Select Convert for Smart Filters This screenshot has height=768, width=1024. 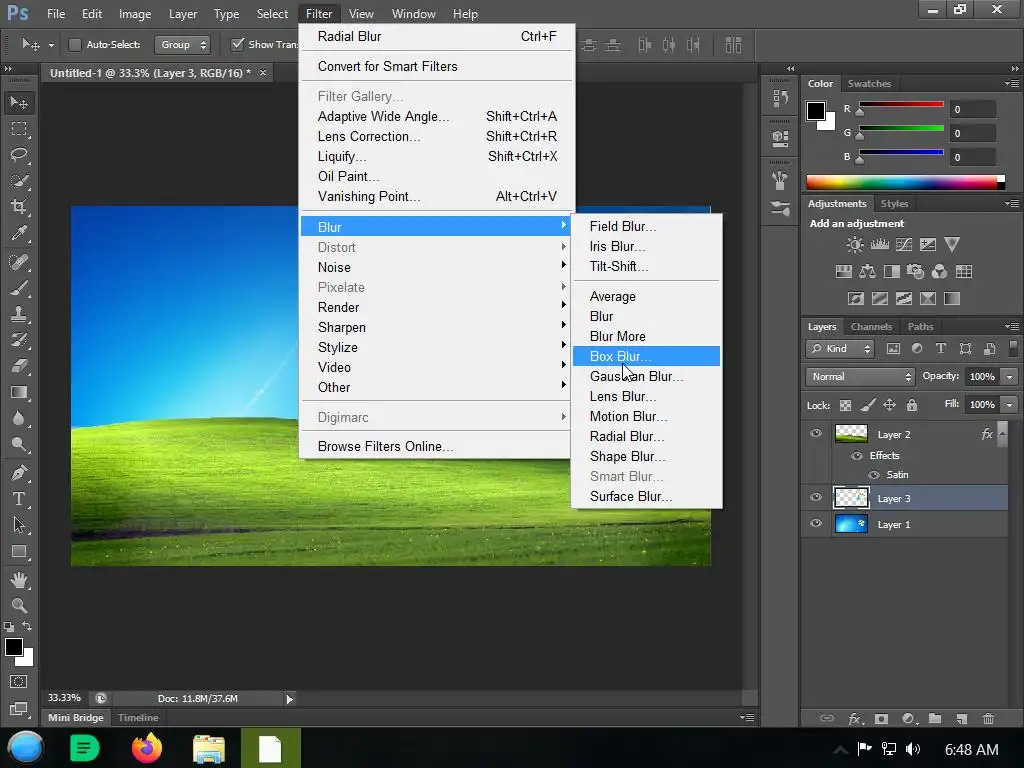click(436, 66)
